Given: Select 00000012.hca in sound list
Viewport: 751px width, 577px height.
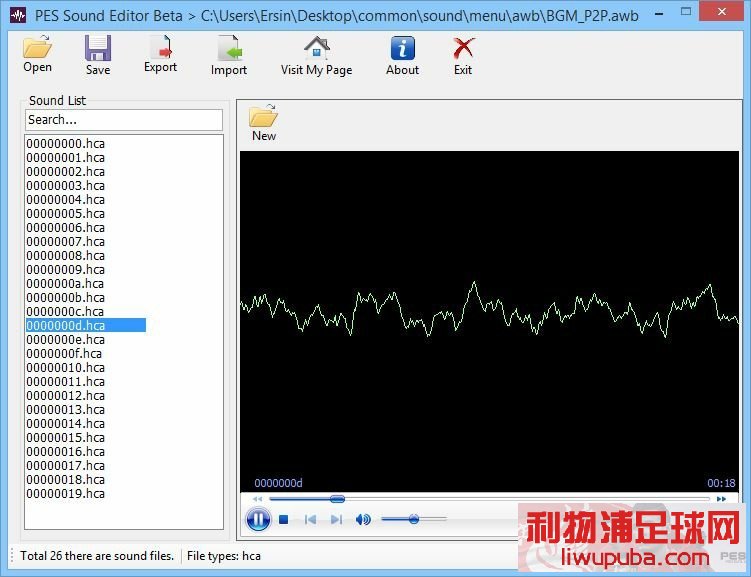Looking at the screenshot, I should click(66, 396).
